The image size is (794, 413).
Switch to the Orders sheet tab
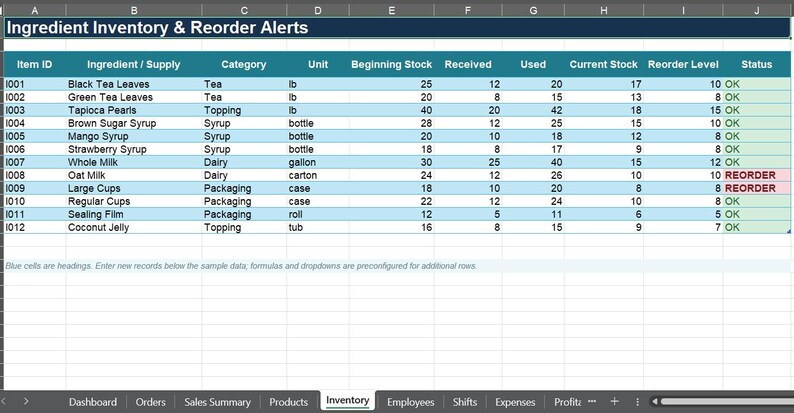pos(150,402)
